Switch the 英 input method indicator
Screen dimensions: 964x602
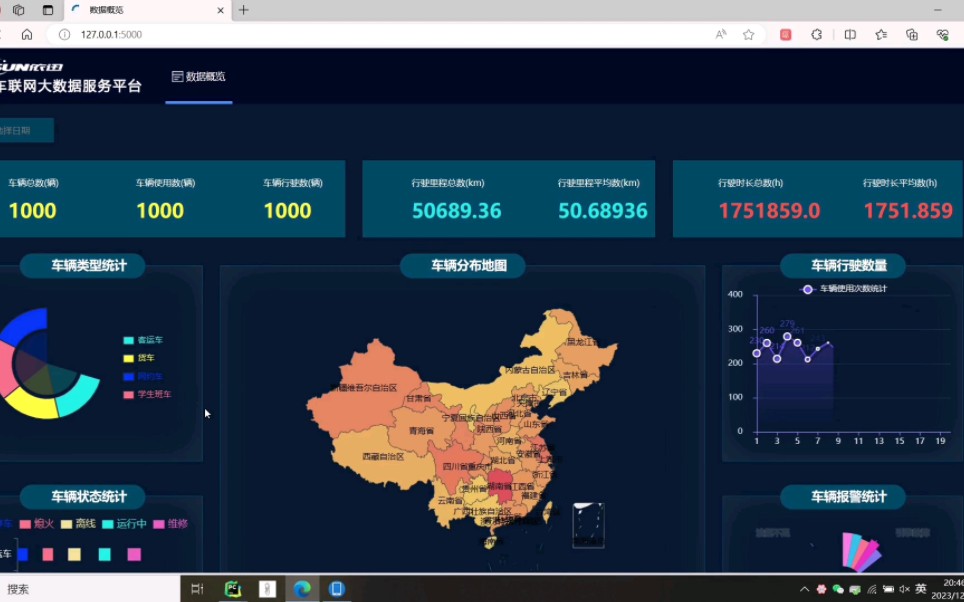click(921, 589)
